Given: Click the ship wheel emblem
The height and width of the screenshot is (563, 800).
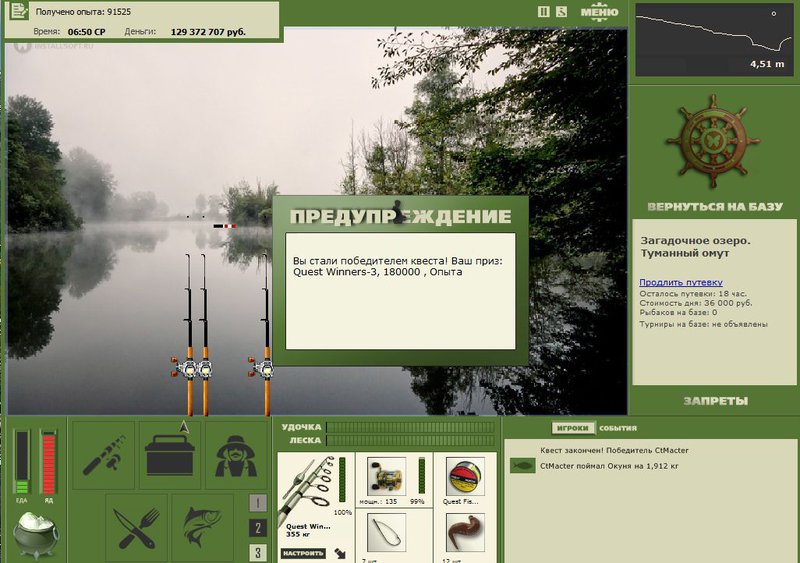Looking at the screenshot, I should click(x=712, y=141).
